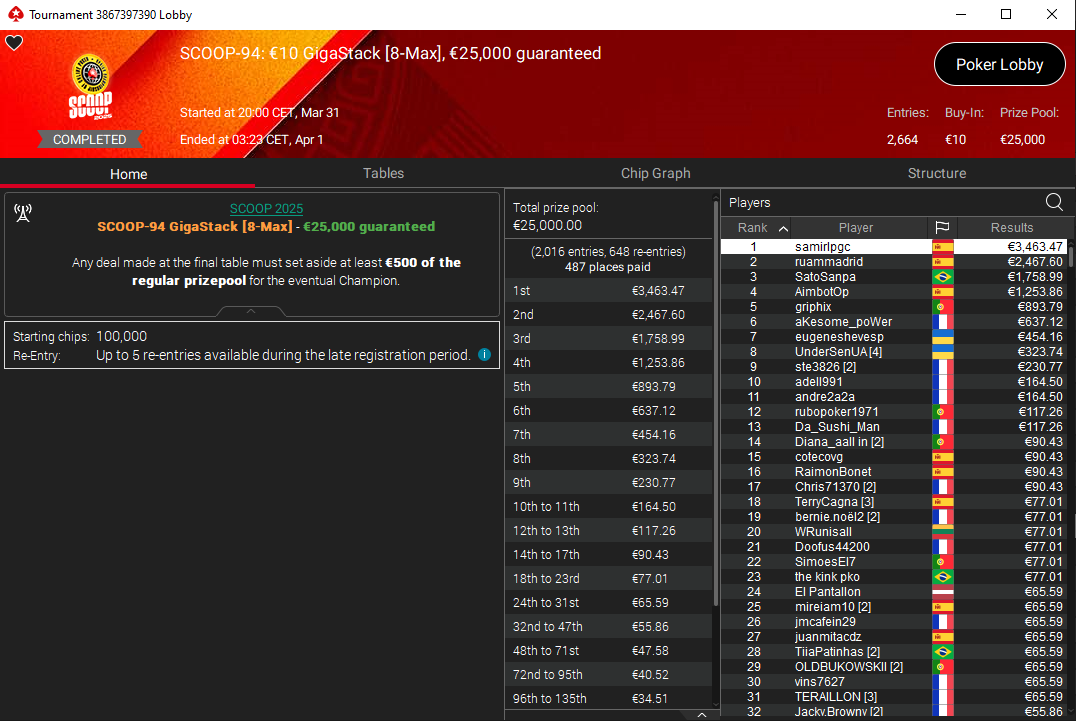Open the Chip Graph tab
The image size is (1076, 721).
pyautogui.click(x=655, y=173)
